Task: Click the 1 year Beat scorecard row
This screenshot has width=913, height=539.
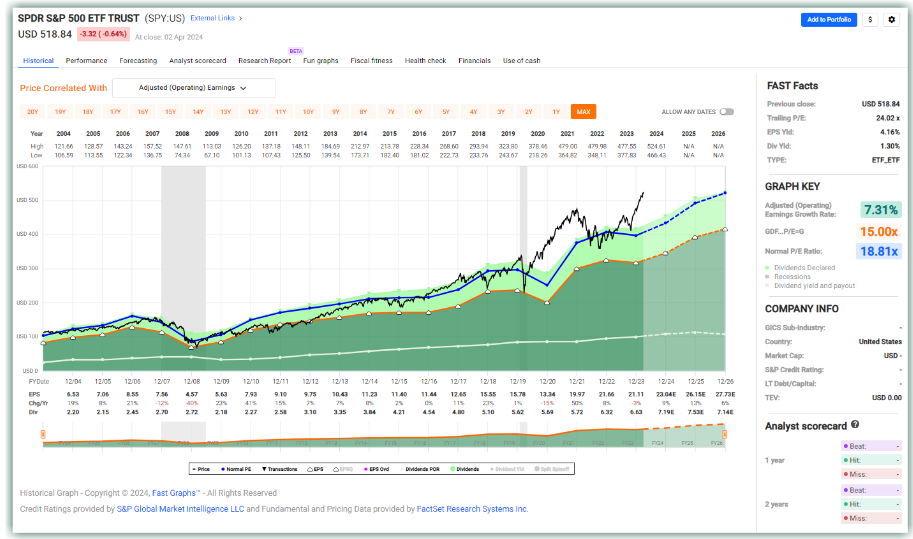Action: [x=872, y=446]
